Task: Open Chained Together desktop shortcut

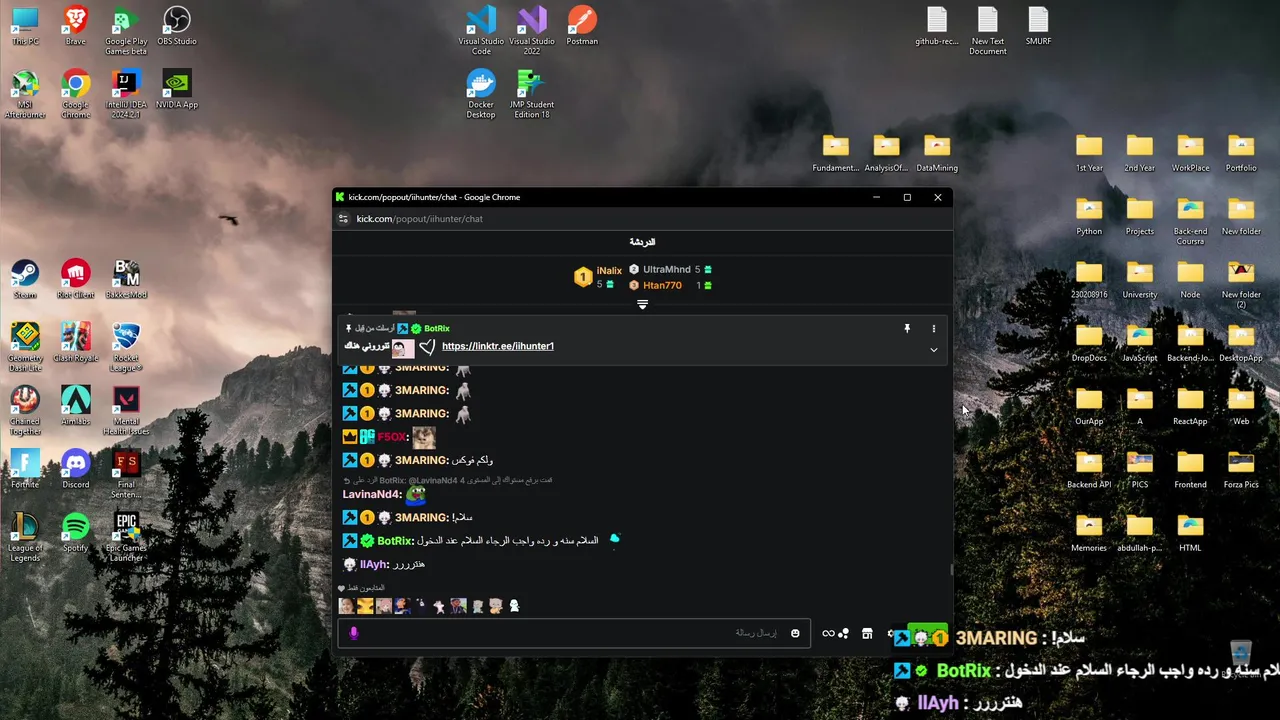Action: click(25, 411)
